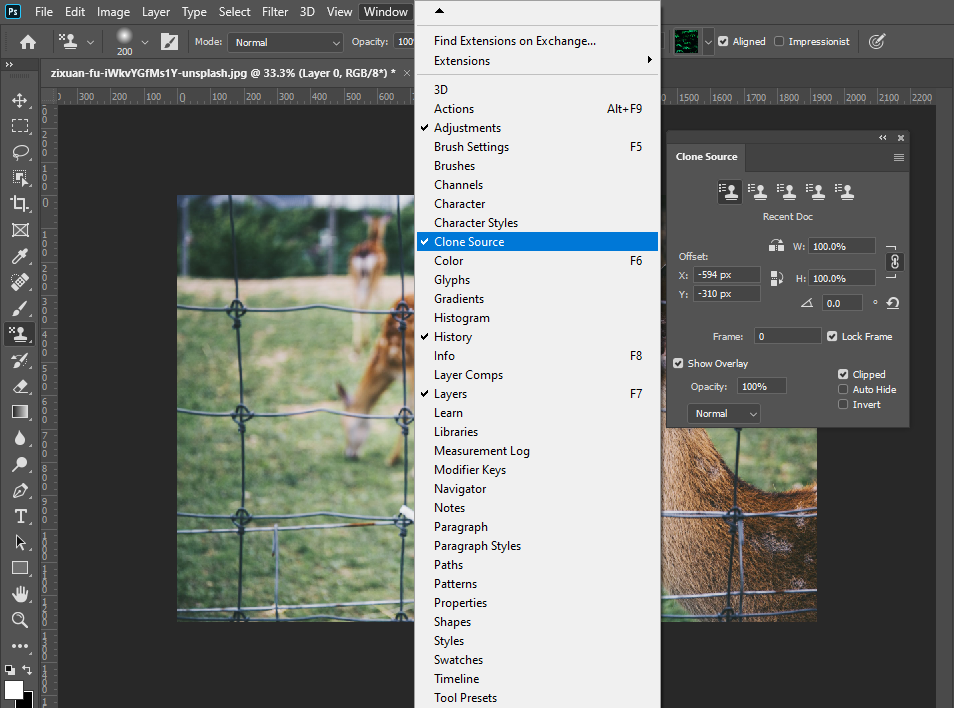Select the Crop tool
The image size is (954, 708).
click(x=20, y=204)
